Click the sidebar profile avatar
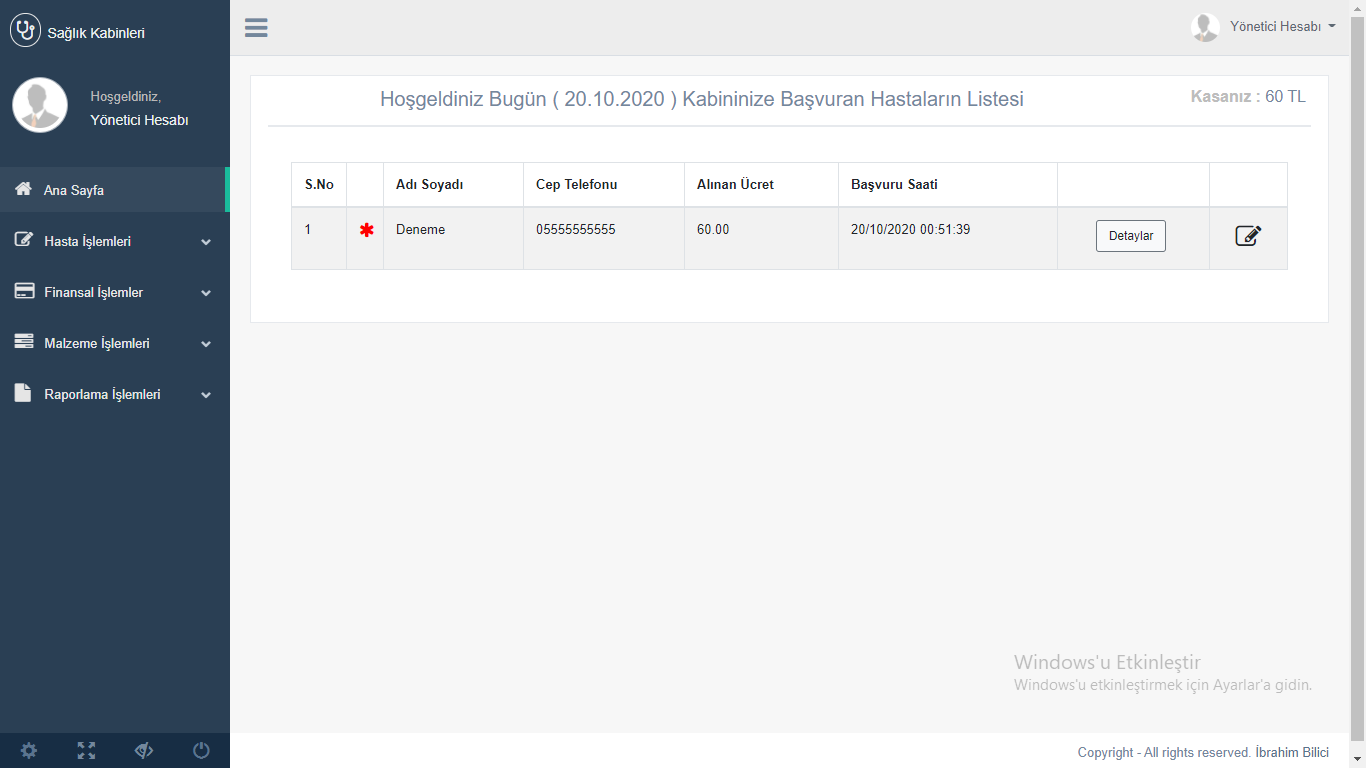The image size is (1366, 768). coord(40,106)
